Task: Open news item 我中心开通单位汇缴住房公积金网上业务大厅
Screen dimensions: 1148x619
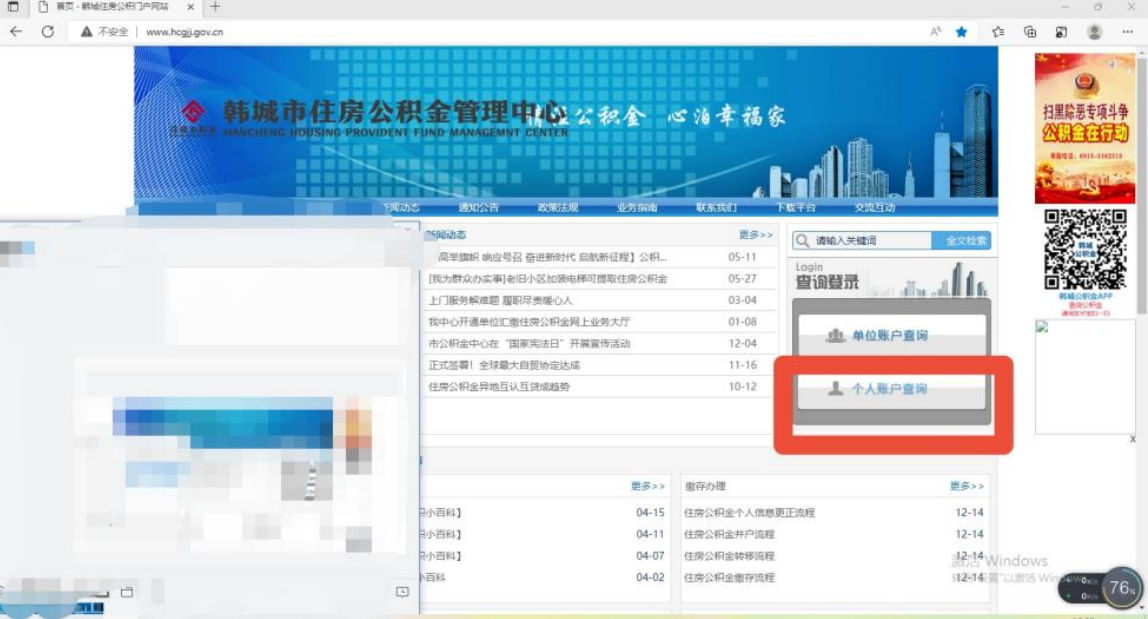Action: 529,322
